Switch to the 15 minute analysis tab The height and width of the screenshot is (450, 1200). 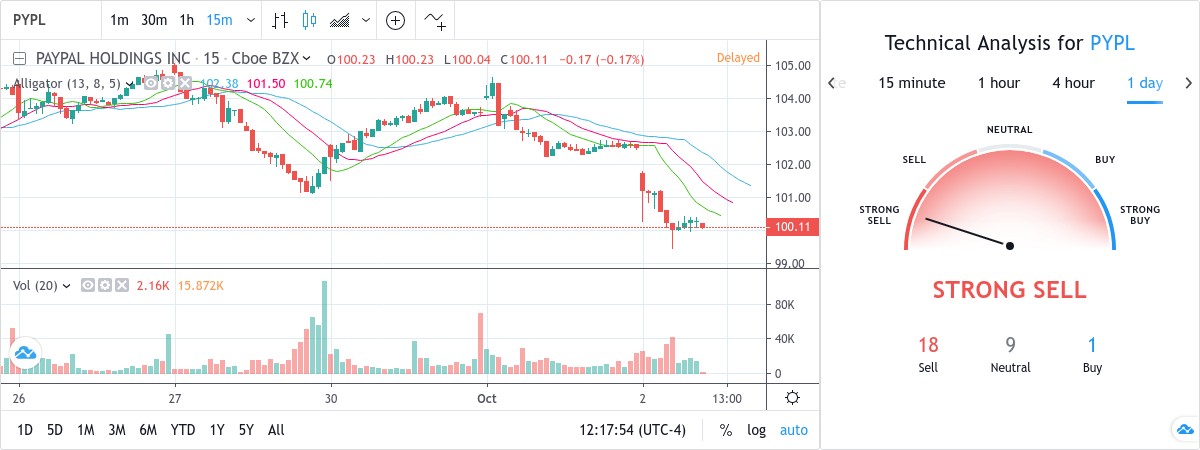[x=912, y=83]
